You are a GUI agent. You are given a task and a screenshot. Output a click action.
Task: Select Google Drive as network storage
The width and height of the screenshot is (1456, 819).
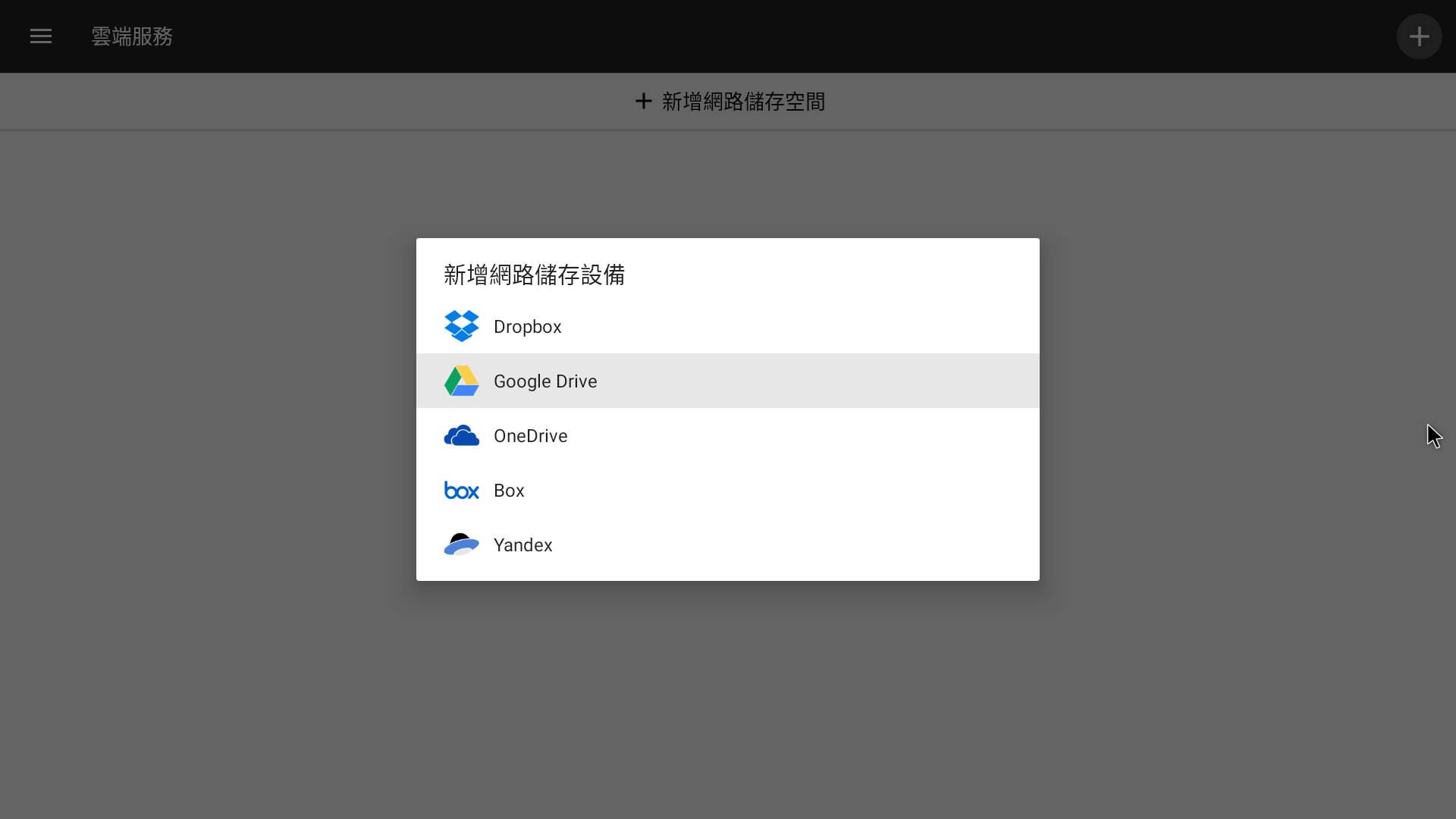[x=728, y=381]
